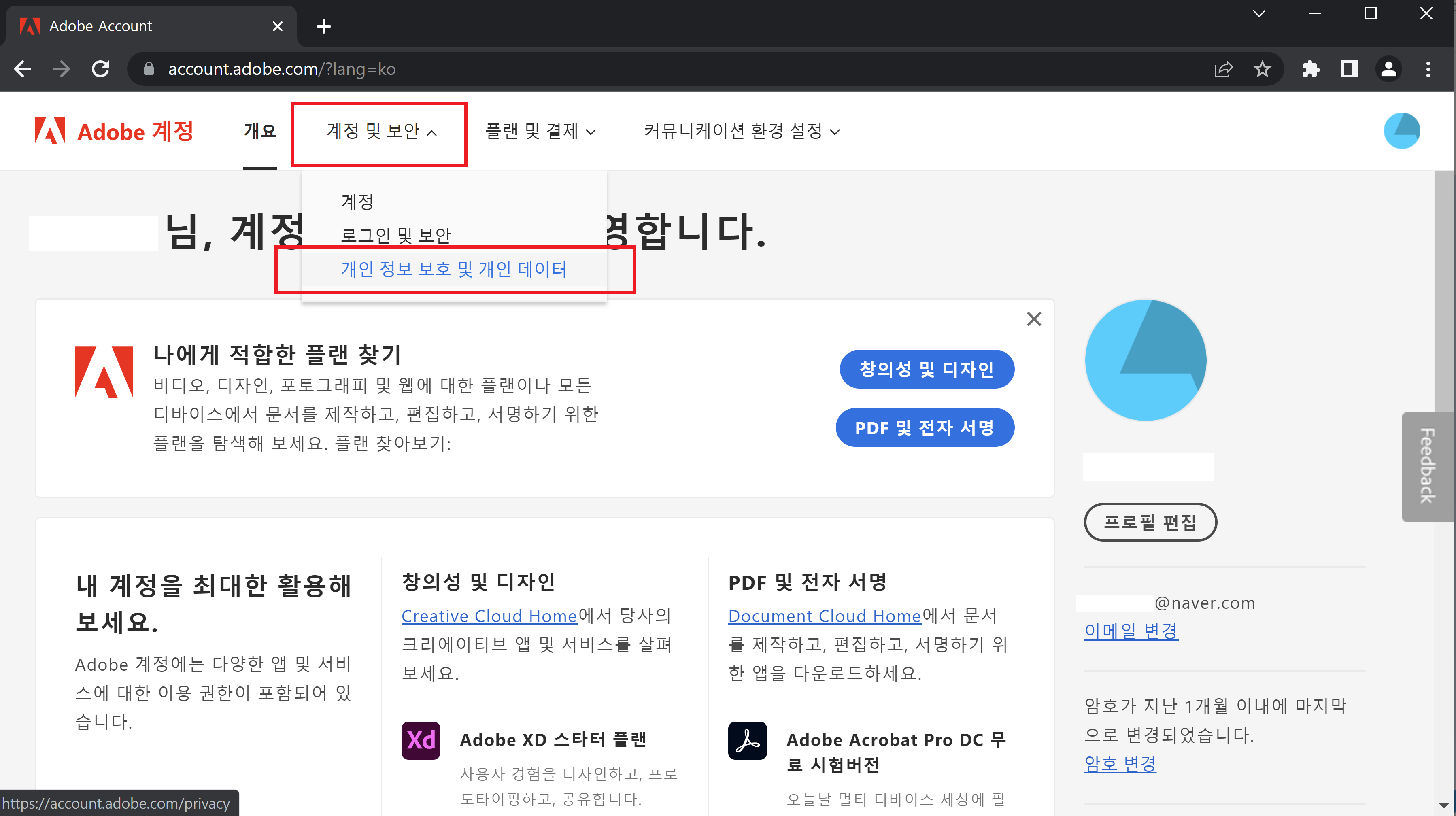Open the Chrome three-dot menu
The height and width of the screenshot is (816, 1456).
[1428, 68]
